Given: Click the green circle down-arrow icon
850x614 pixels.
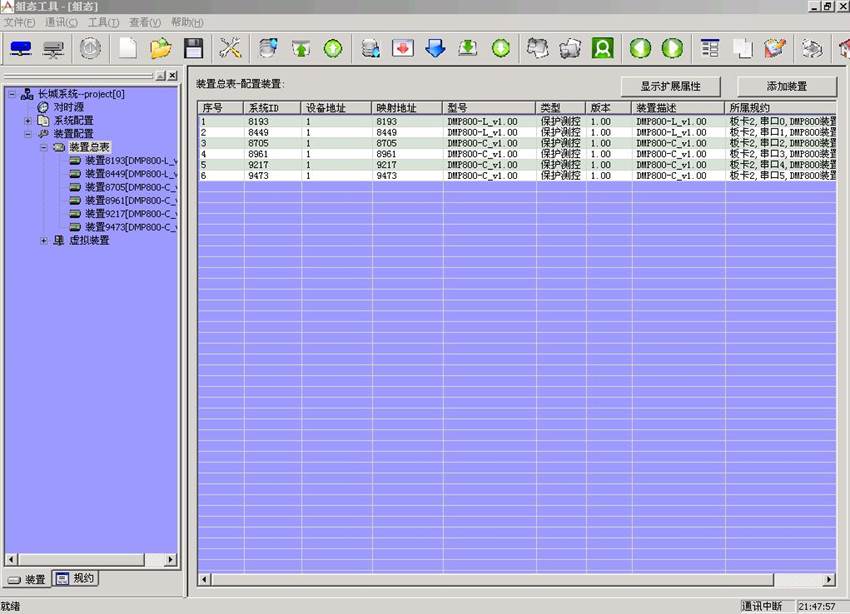Looking at the screenshot, I should [x=500, y=49].
